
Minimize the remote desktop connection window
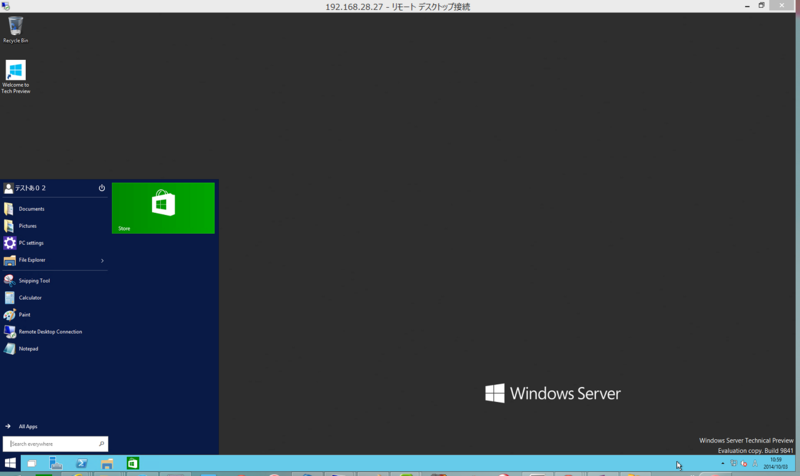point(747,6)
